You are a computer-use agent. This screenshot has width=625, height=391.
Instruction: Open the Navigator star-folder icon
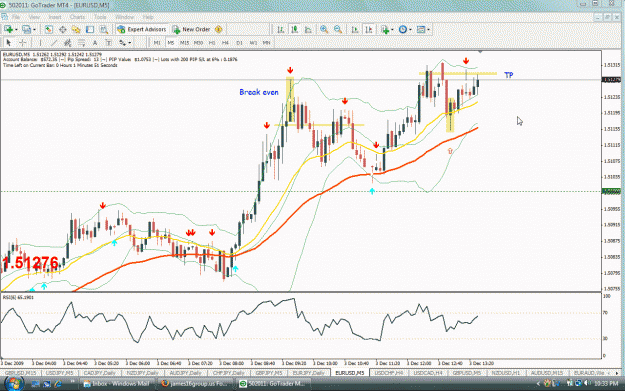pyautogui.click(x=76, y=29)
